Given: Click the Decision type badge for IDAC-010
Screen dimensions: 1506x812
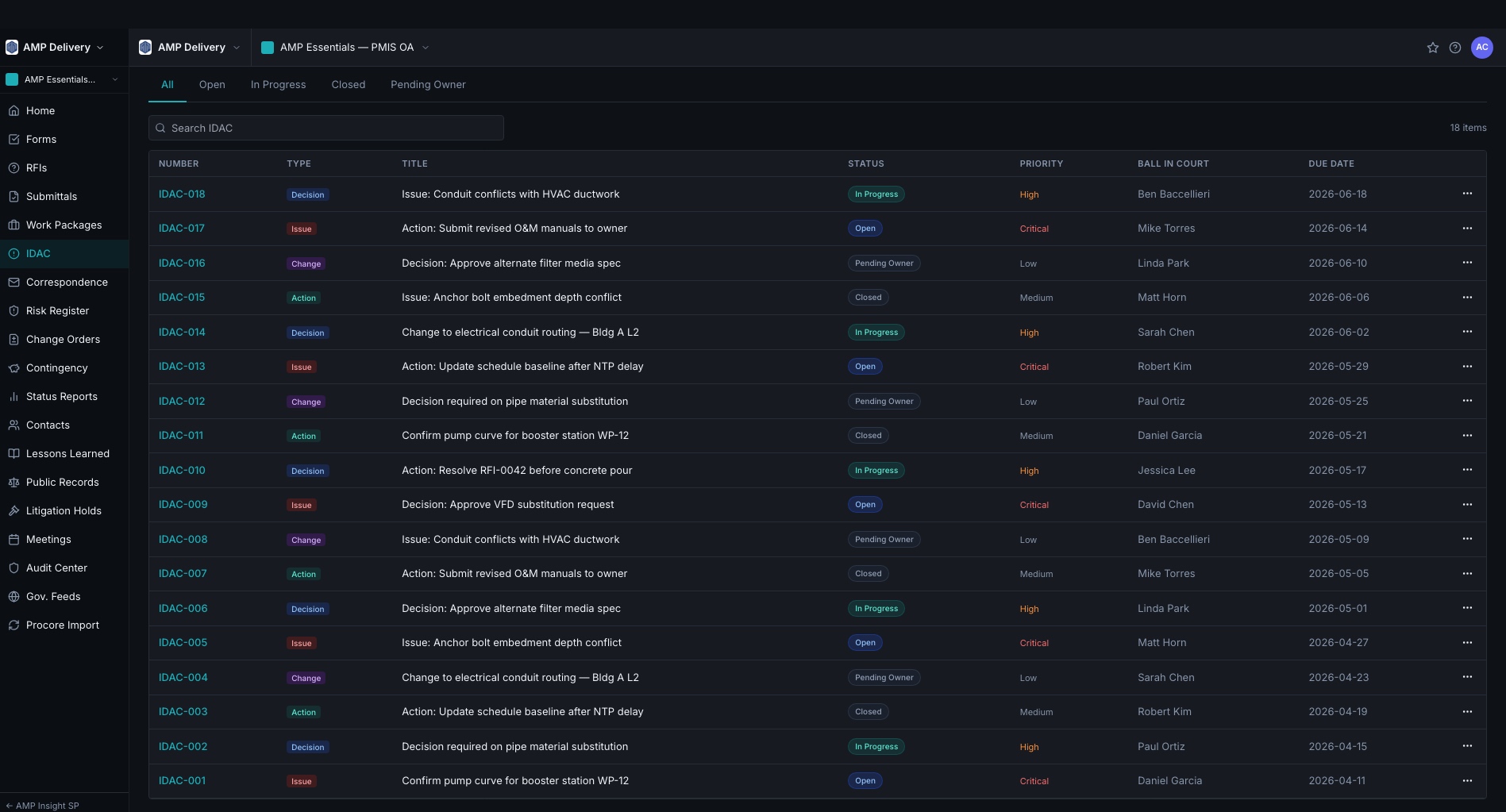Looking at the screenshot, I should [307, 471].
